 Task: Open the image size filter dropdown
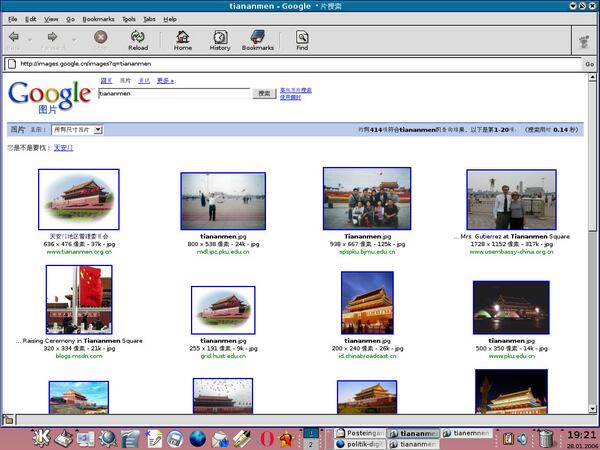77,130
